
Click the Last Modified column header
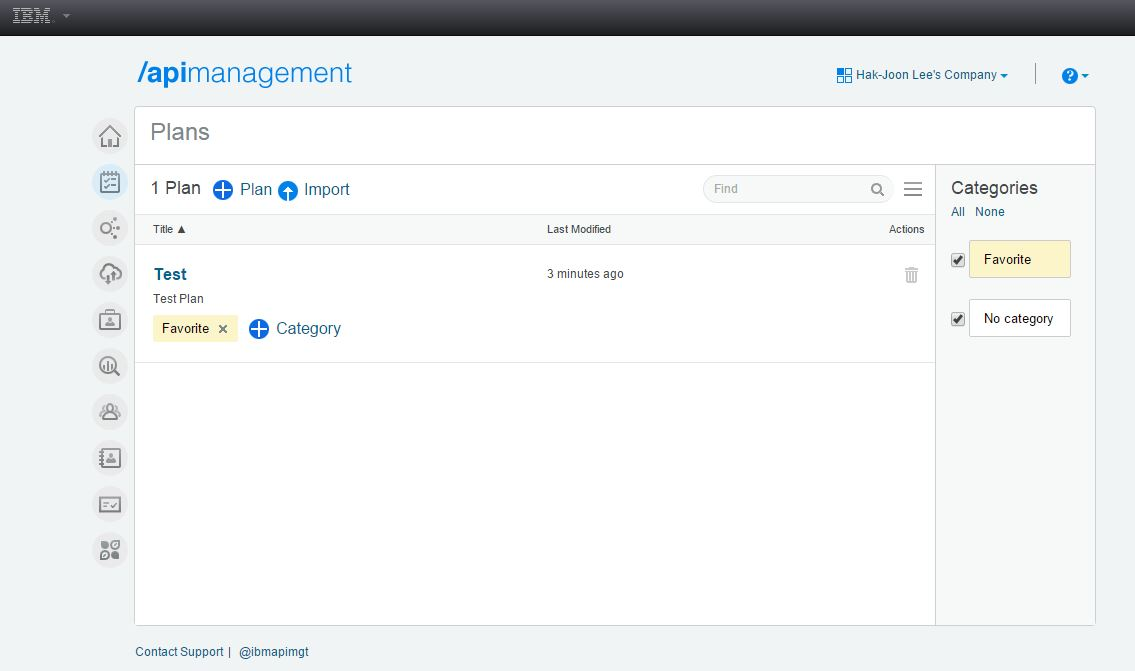tap(578, 229)
